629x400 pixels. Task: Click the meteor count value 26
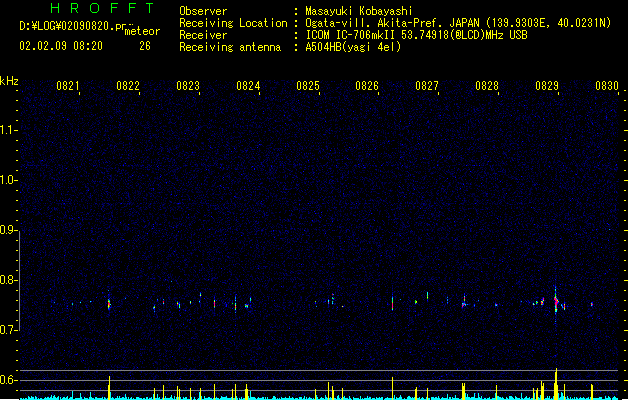[145, 46]
